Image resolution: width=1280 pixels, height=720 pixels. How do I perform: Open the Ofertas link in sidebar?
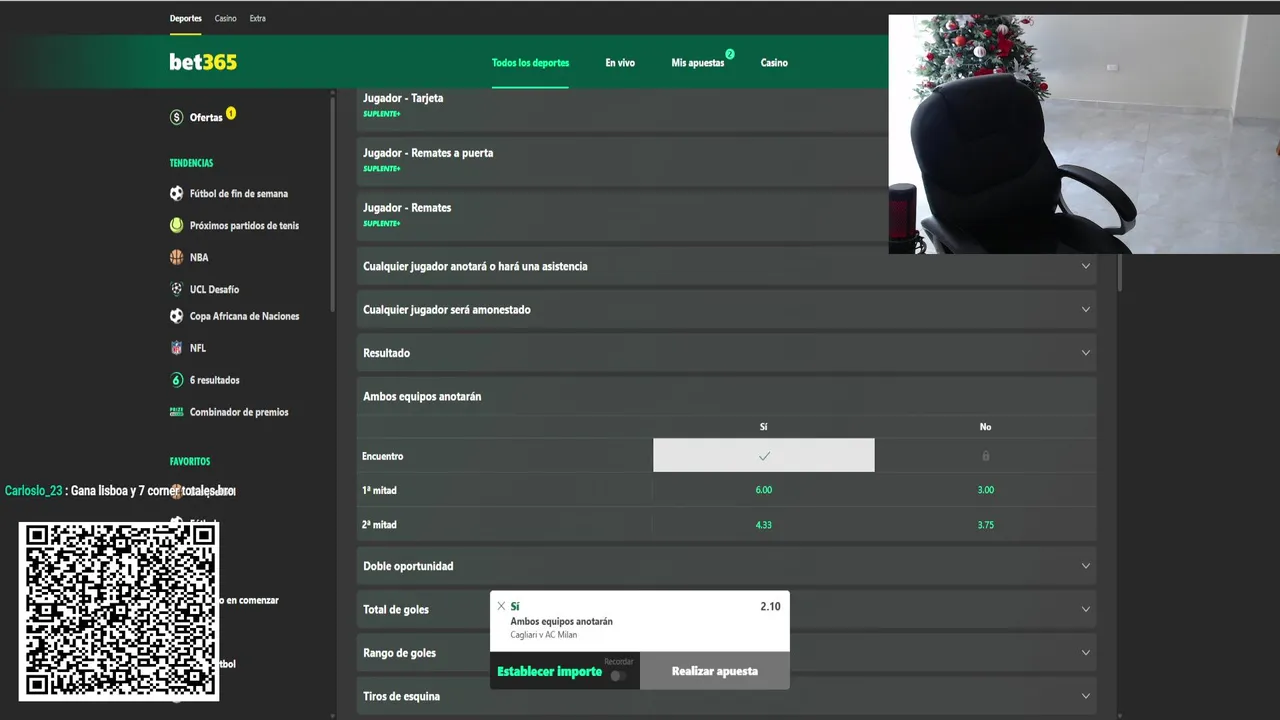[206, 118]
